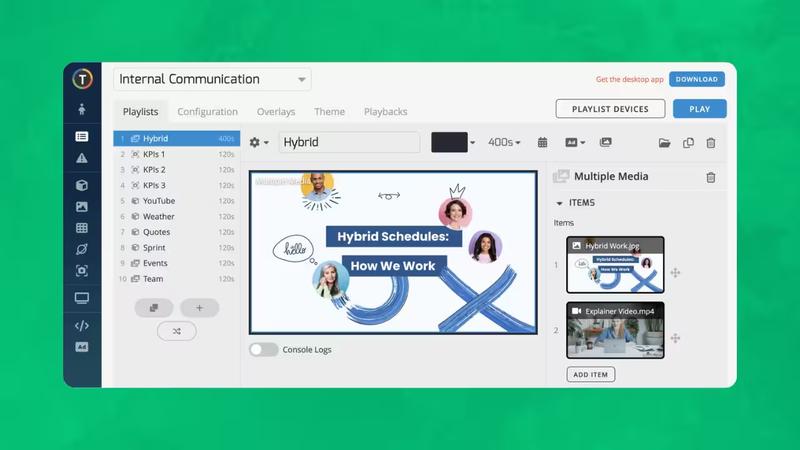This screenshot has height=450, width=800.
Task: Select the YouTube playlist row
Action: tap(177, 201)
